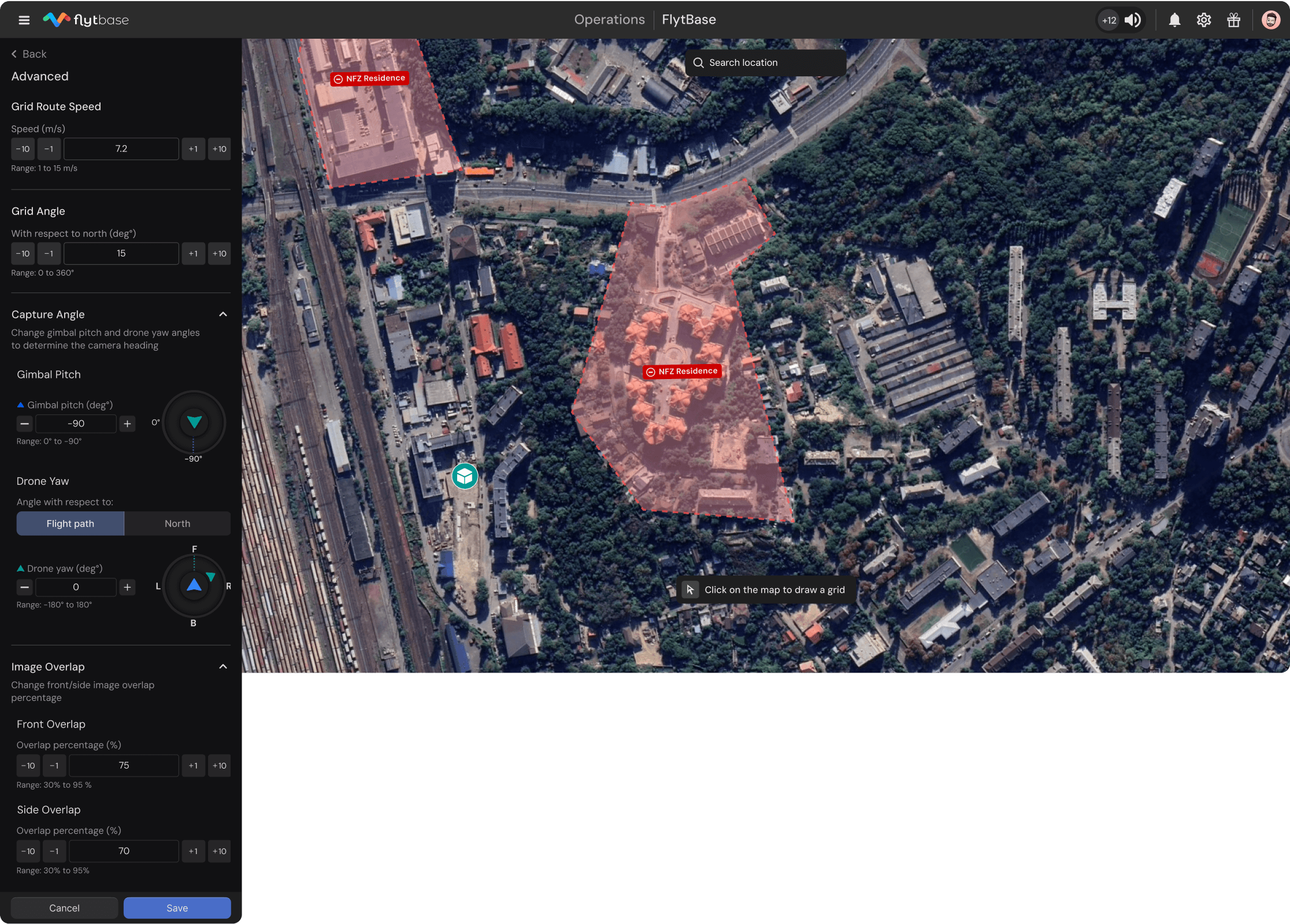Open settings gear in top bar
The height and width of the screenshot is (924, 1290).
[x=1204, y=20]
